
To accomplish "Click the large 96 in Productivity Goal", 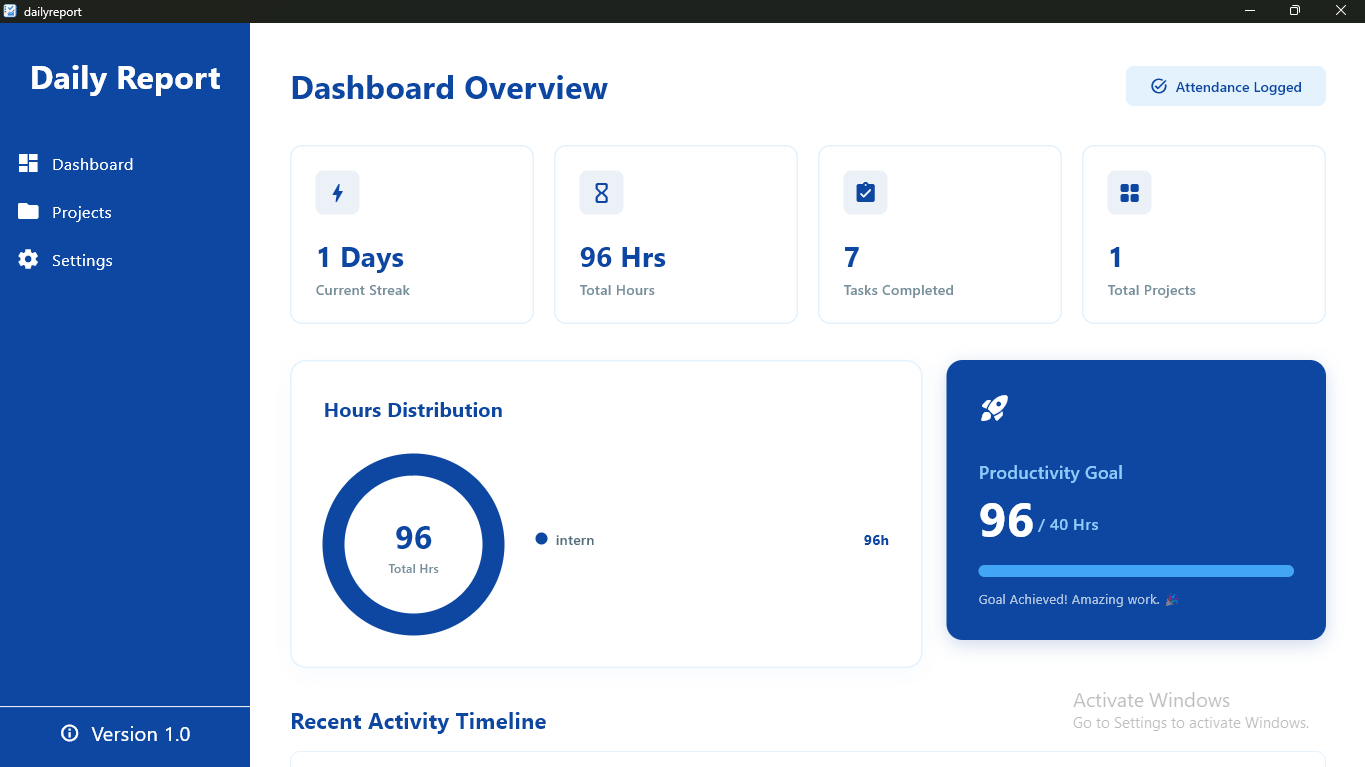I will click(x=1006, y=521).
